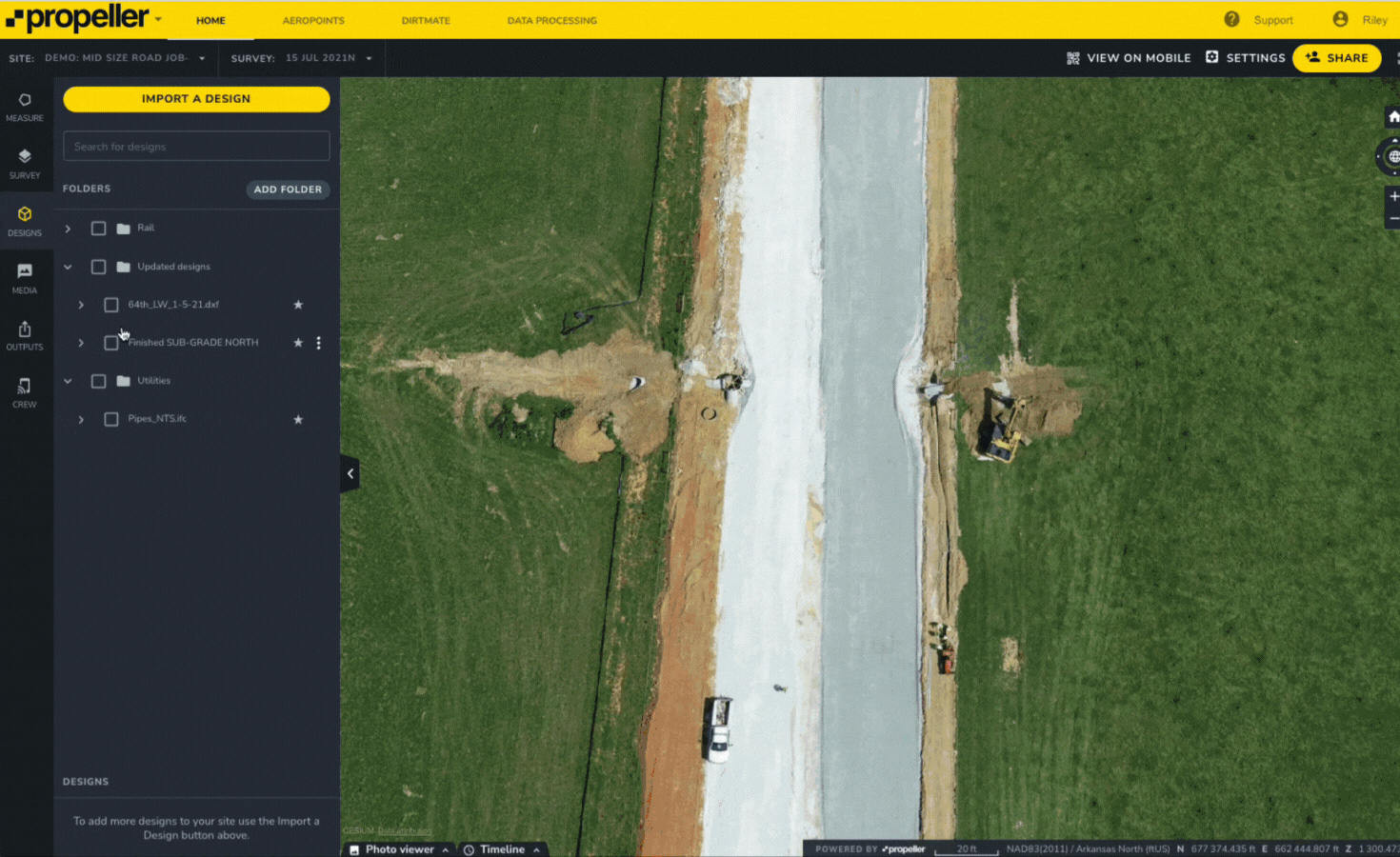The height and width of the screenshot is (857, 1400).
Task: Zoom in with the plus map control
Action: pos(1393,196)
